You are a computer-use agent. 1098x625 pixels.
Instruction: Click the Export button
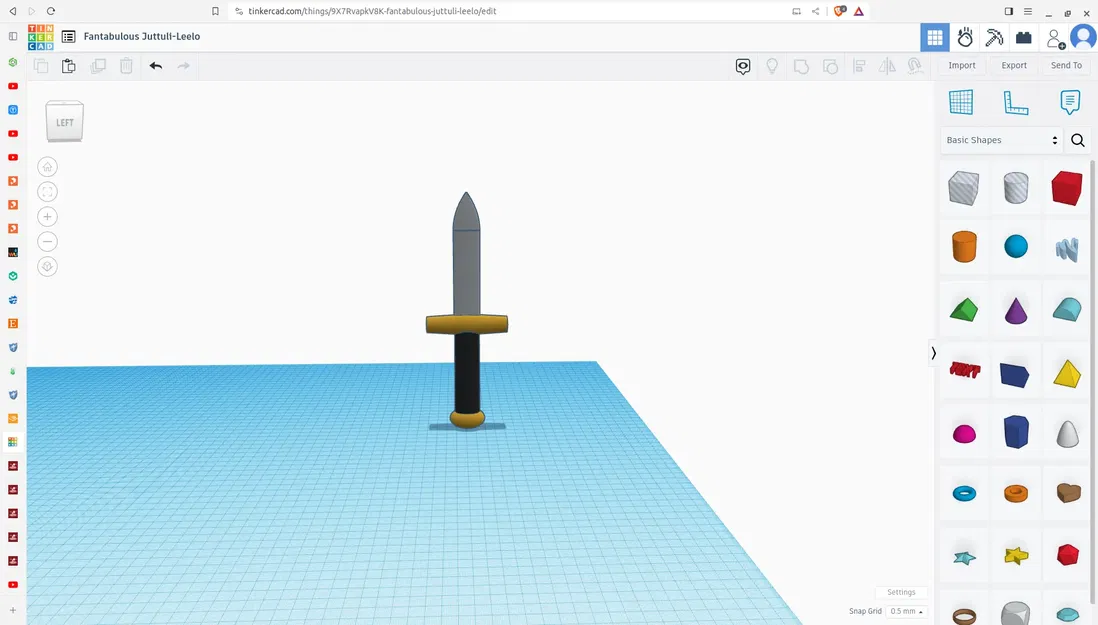point(1014,65)
